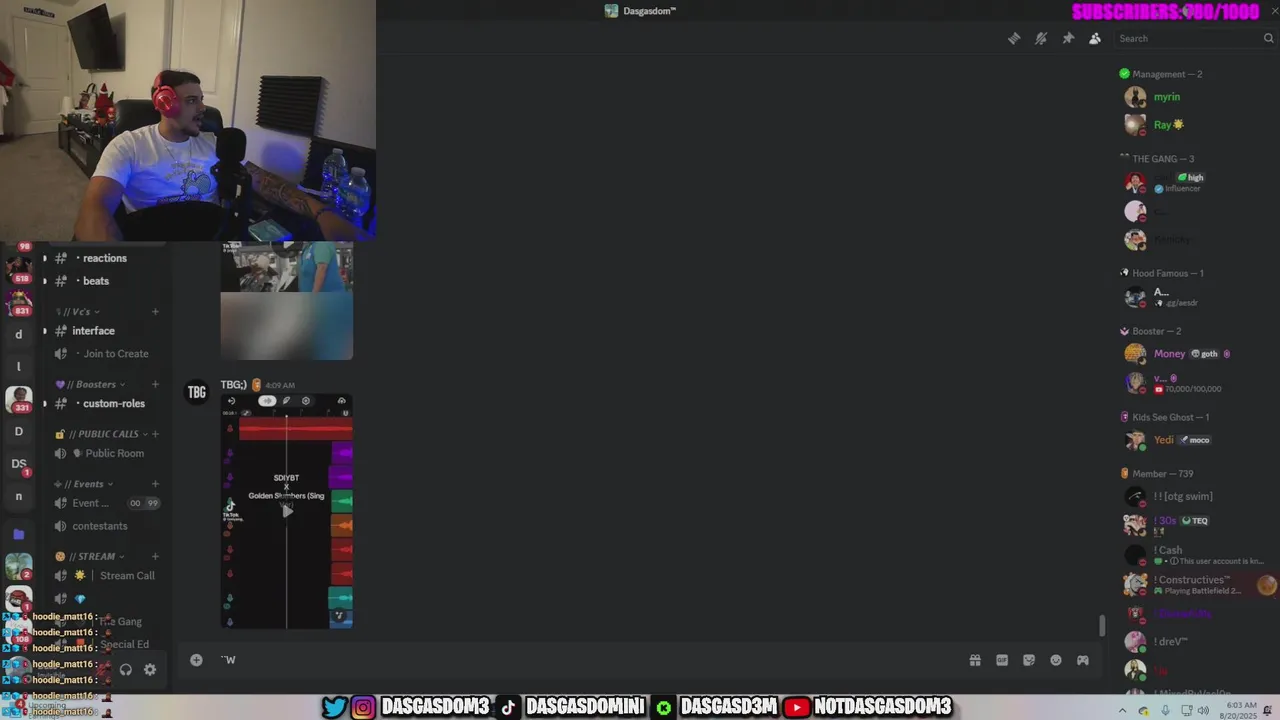Open the sticker picker
The height and width of the screenshot is (720, 1280).
(1029, 660)
